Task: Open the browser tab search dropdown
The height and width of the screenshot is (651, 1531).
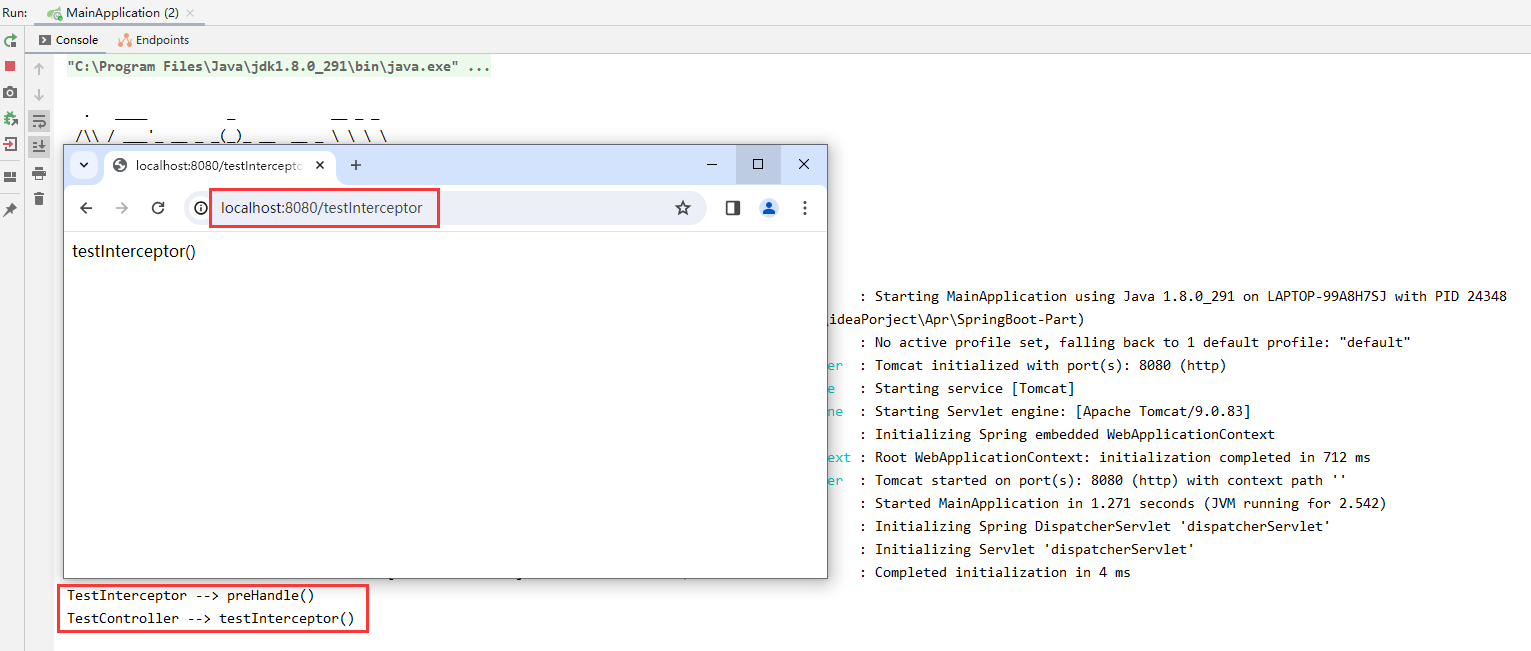Action: pyautogui.click(x=84, y=165)
